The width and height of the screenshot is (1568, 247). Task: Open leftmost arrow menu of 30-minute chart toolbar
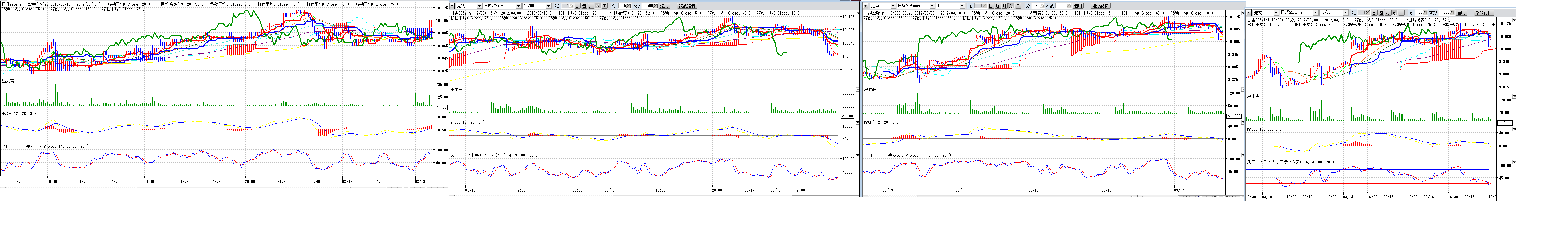coord(866,6)
